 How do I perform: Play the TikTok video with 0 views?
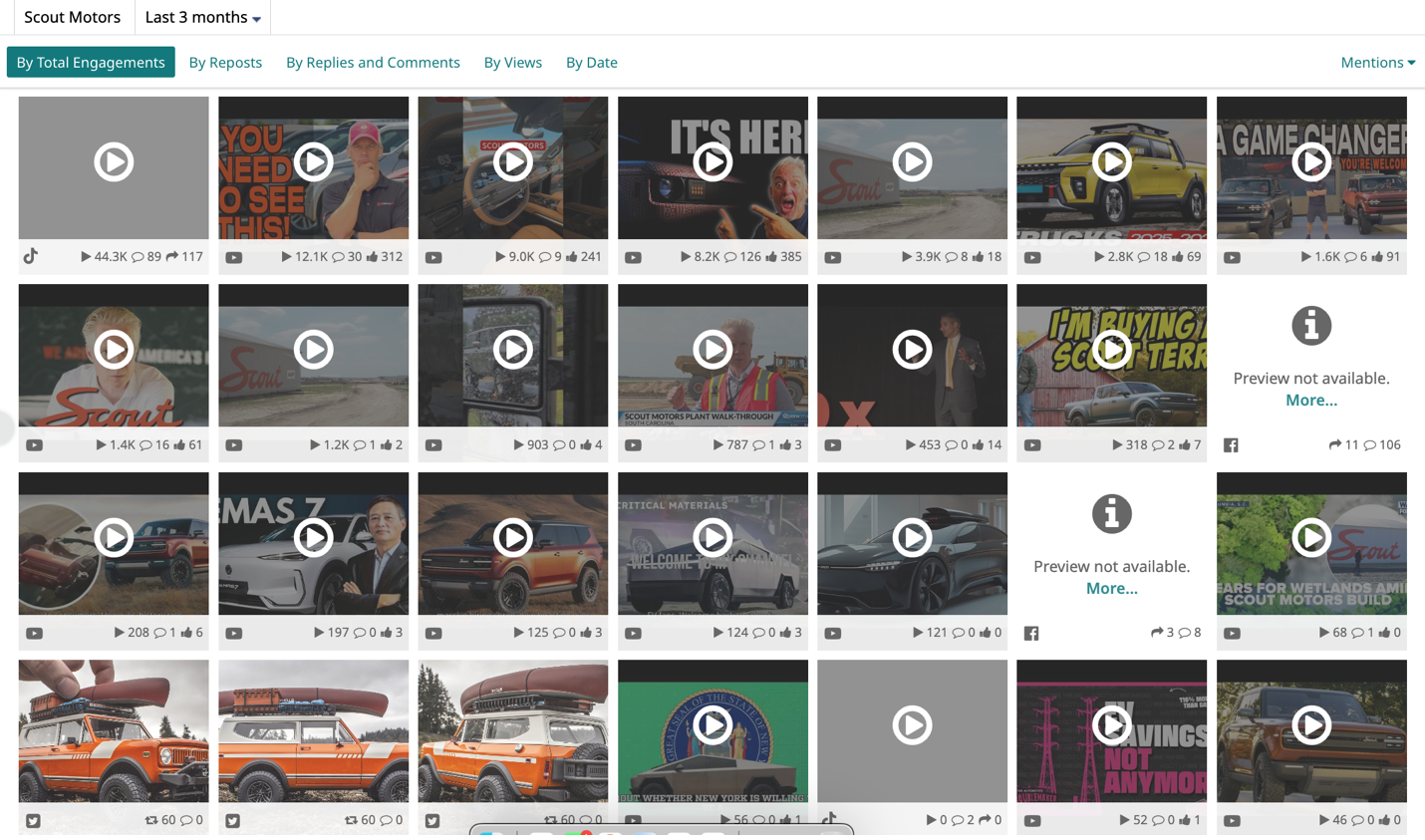(x=912, y=725)
